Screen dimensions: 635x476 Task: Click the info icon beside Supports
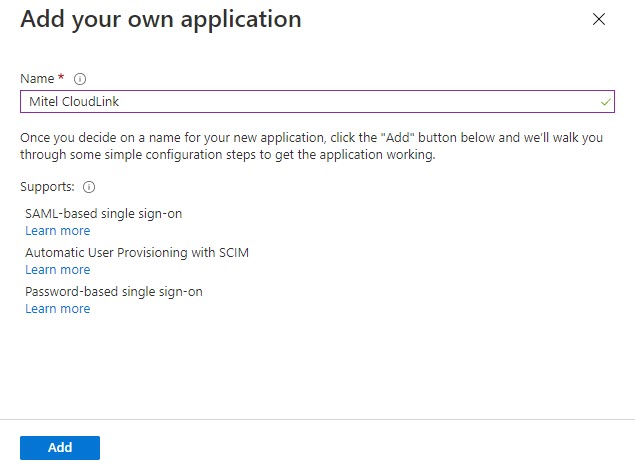pyautogui.click(x=89, y=187)
